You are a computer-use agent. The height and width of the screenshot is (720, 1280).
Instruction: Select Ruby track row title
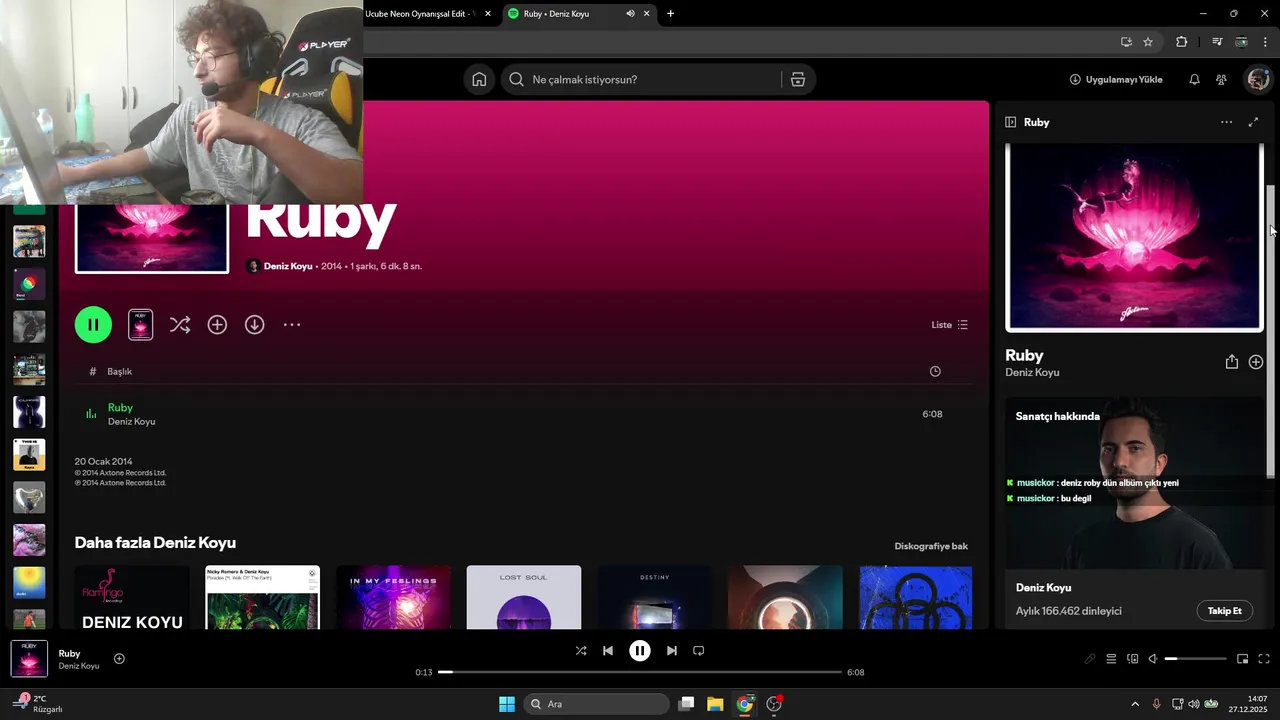coord(120,408)
